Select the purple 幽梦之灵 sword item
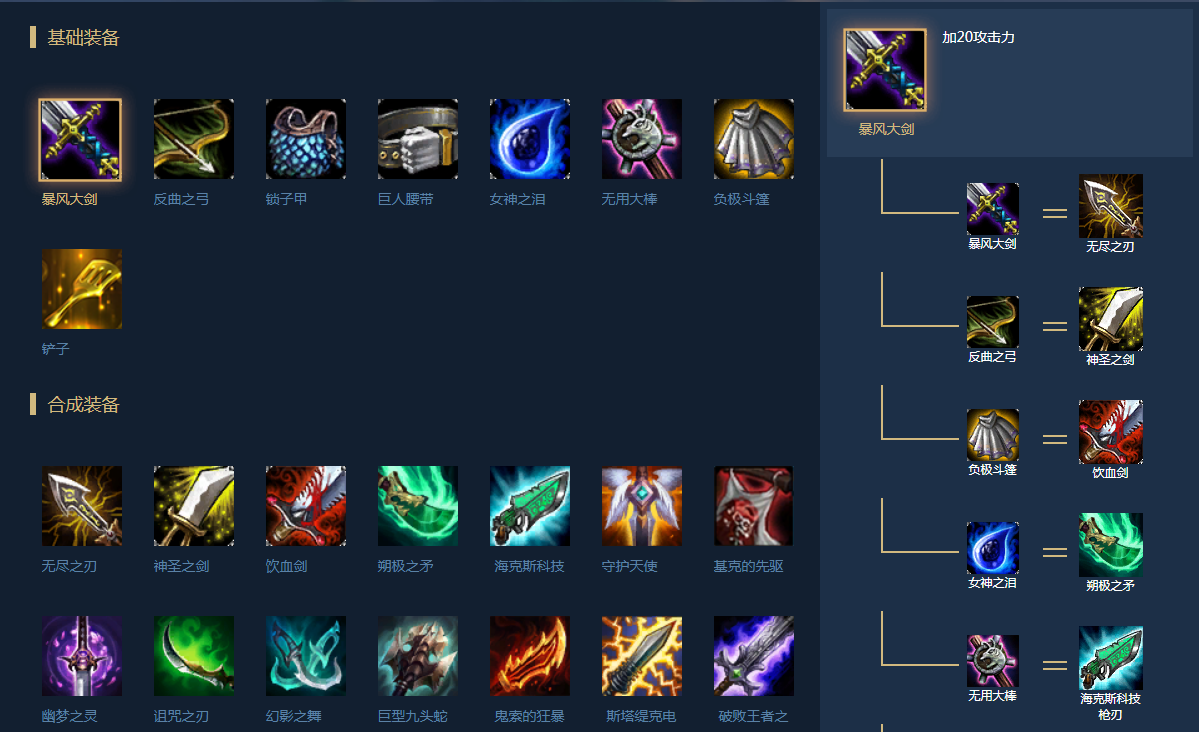 [x=82, y=656]
